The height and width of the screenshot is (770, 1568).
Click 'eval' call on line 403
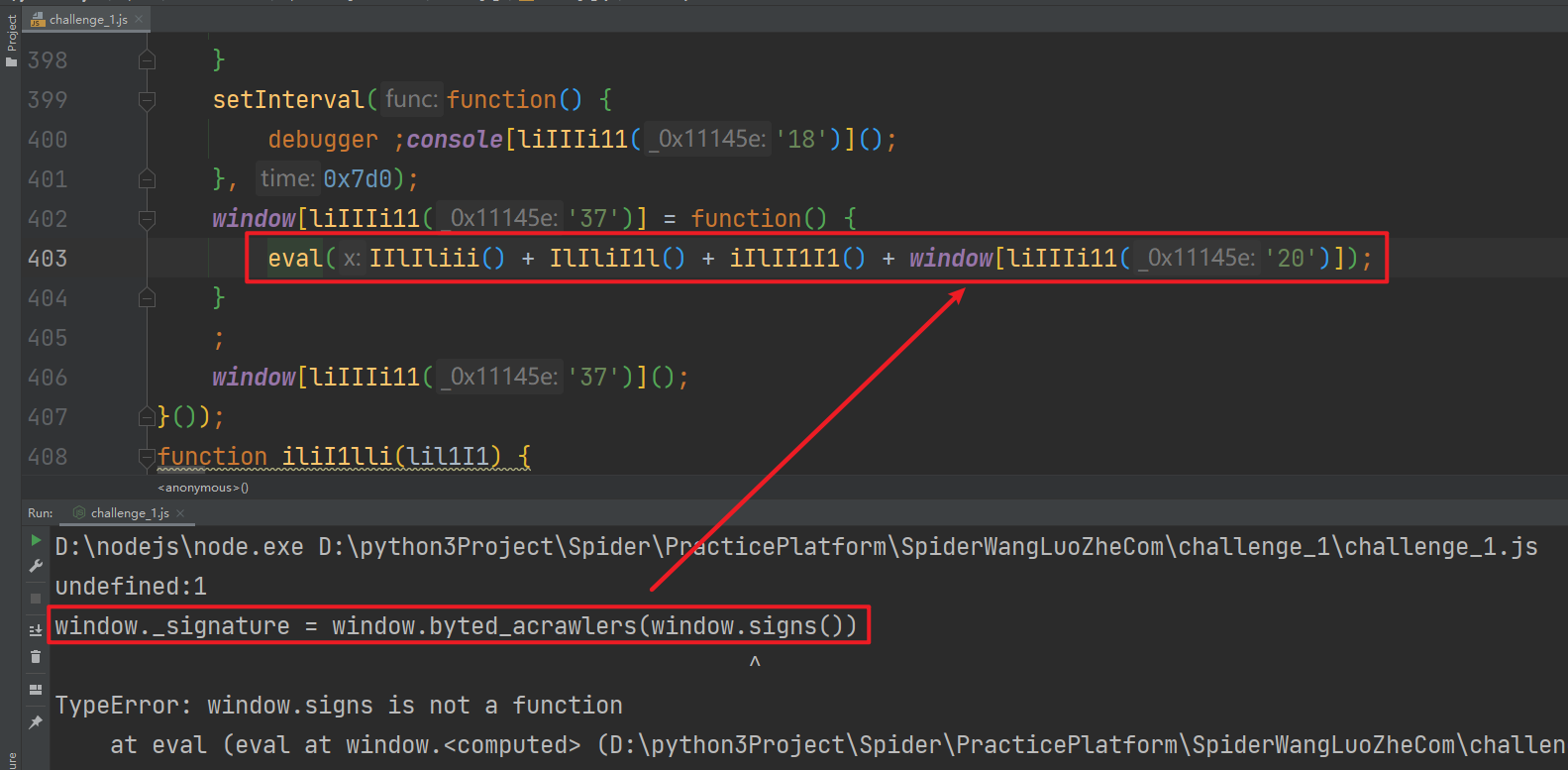pyautogui.click(x=295, y=259)
